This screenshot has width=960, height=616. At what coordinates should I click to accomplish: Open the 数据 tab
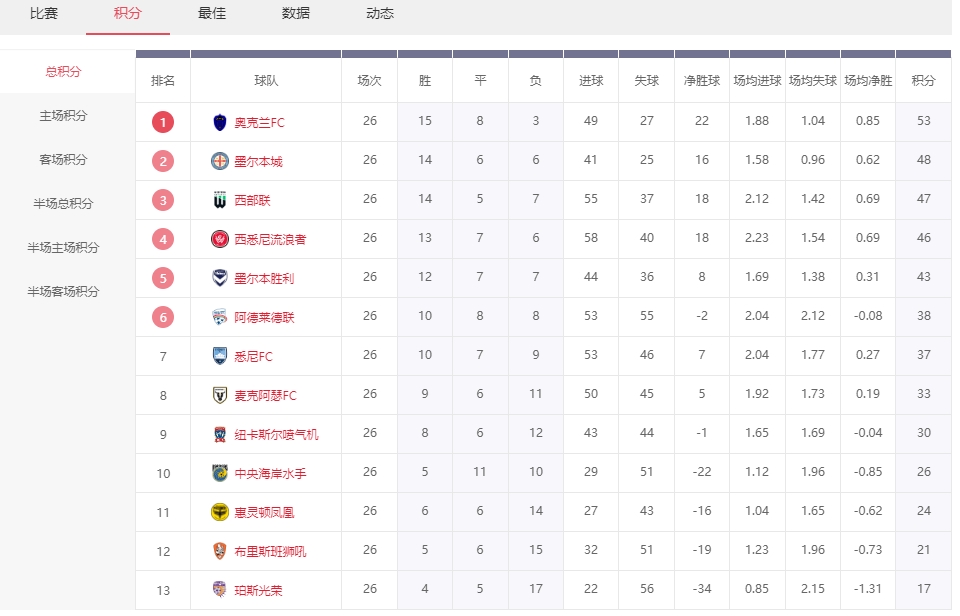(296, 14)
